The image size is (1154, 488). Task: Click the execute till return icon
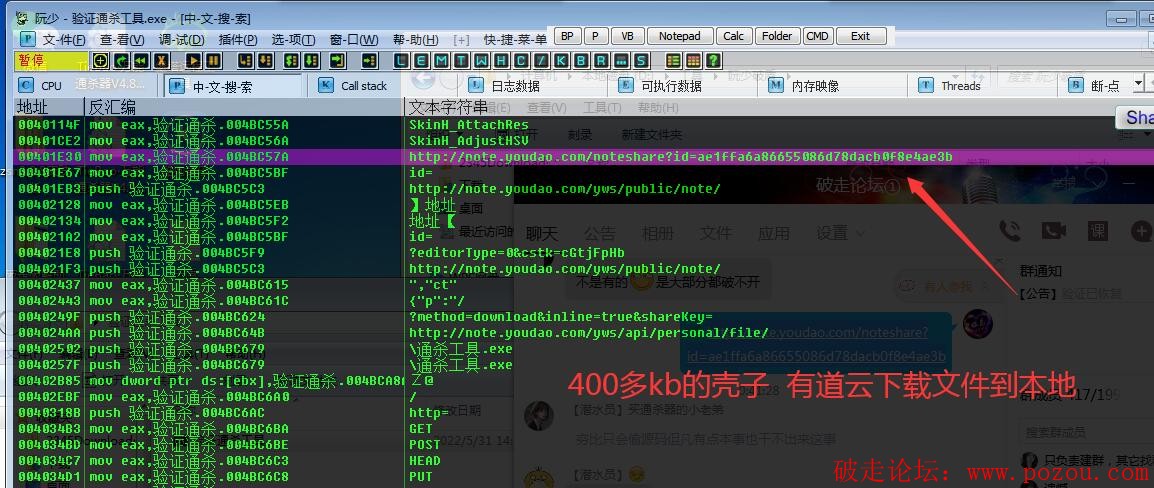coord(338,60)
